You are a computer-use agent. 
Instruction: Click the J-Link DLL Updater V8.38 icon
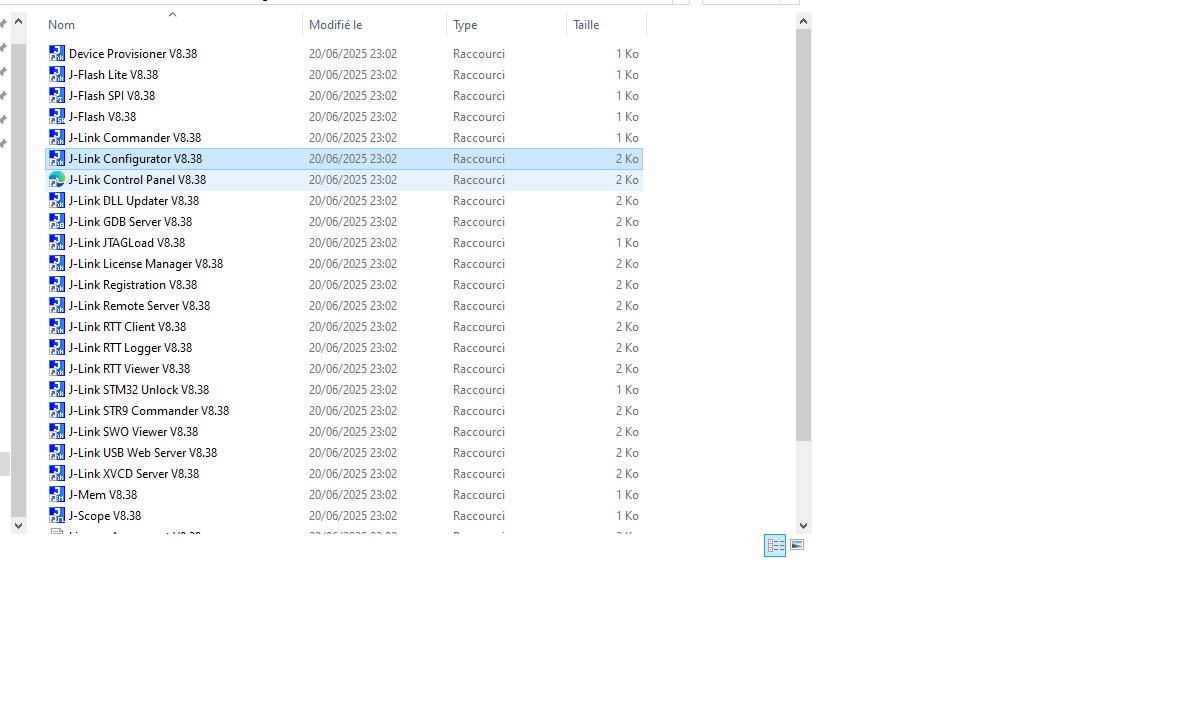pyautogui.click(x=57, y=201)
